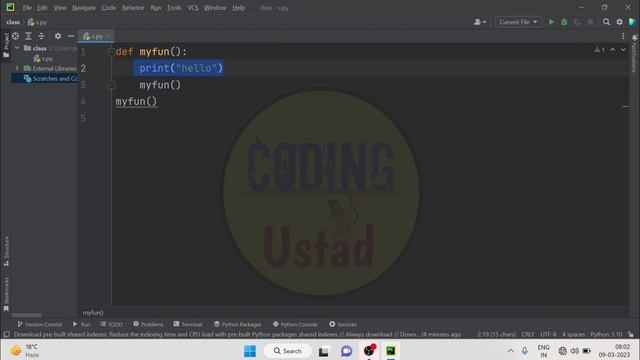This screenshot has width=640, height=360.
Task: Switch to the s.py editor tab
Action: (x=96, y=36)
